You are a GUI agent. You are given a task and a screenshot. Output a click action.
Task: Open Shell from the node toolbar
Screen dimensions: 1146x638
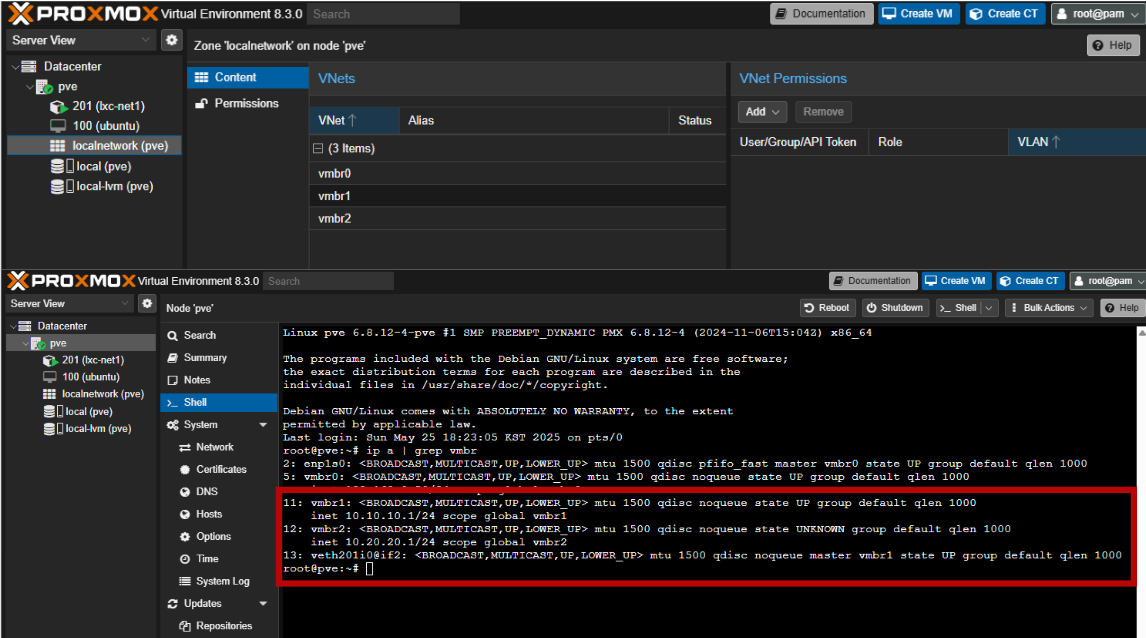[x=958, y=308]
